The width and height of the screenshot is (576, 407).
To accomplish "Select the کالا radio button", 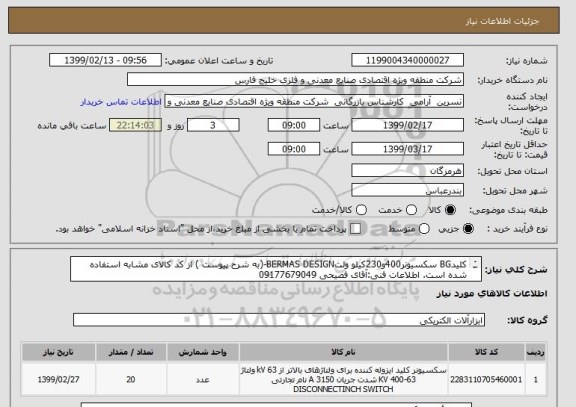I will 450,210.
